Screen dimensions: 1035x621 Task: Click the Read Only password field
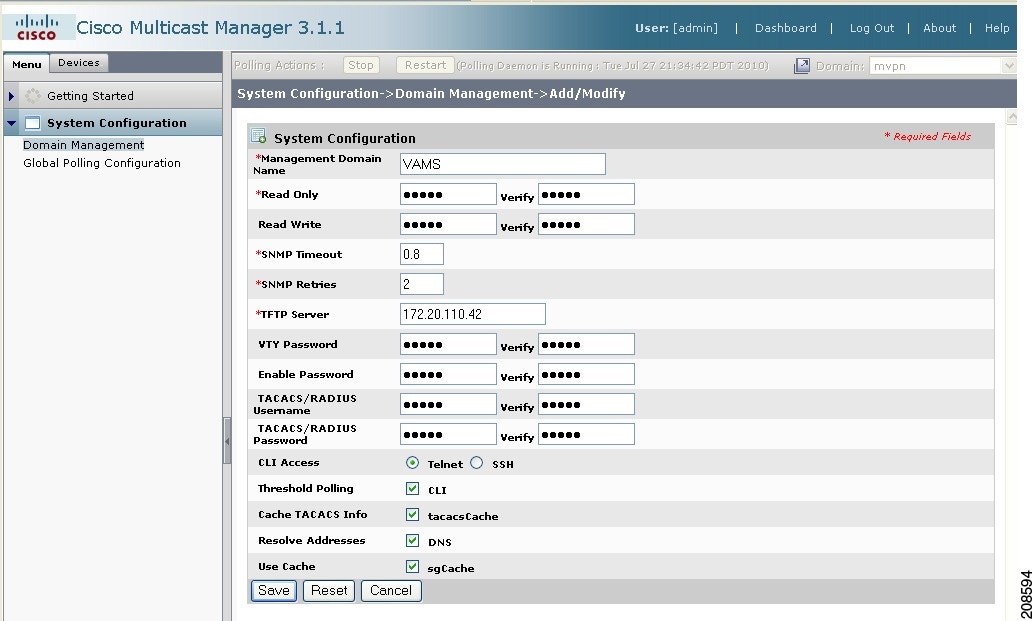click(x=448, y=194)
